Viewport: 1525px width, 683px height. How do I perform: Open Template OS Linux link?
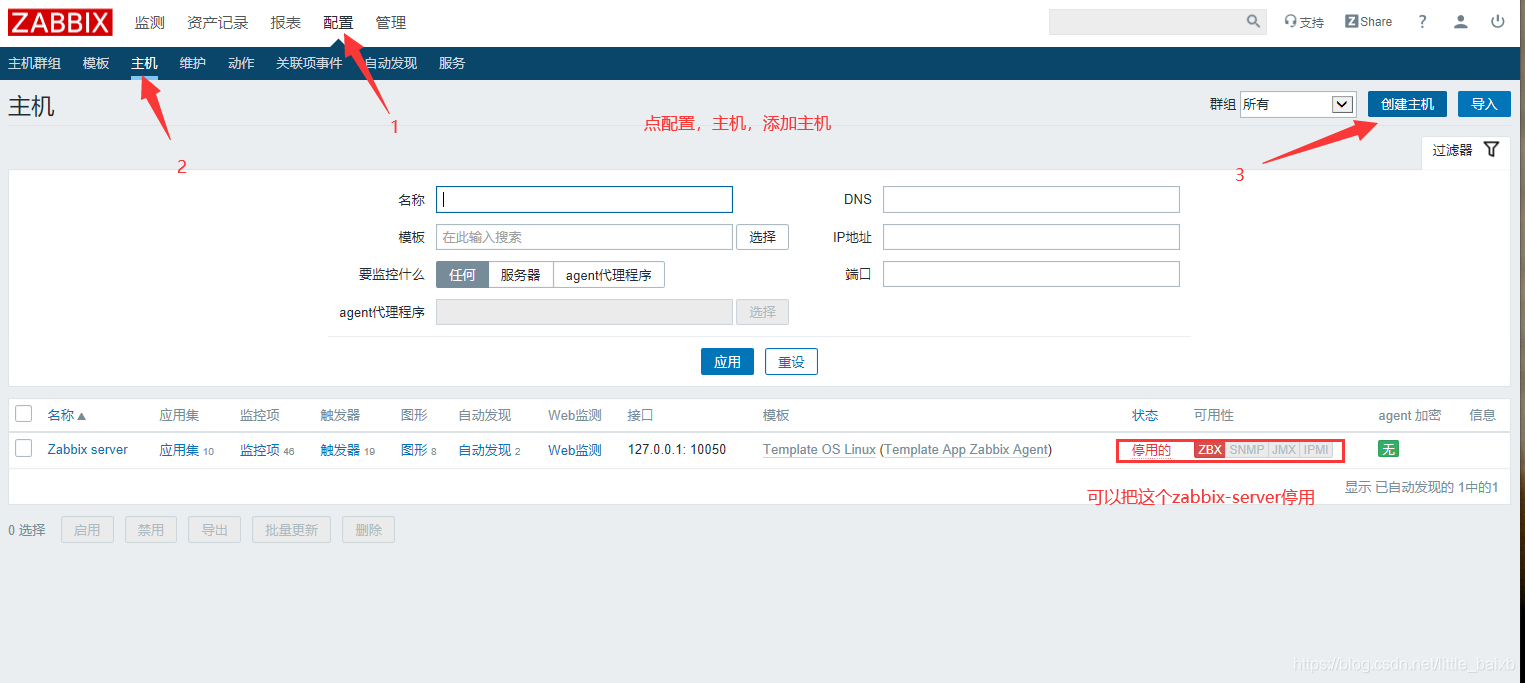[x=819, y=450]
